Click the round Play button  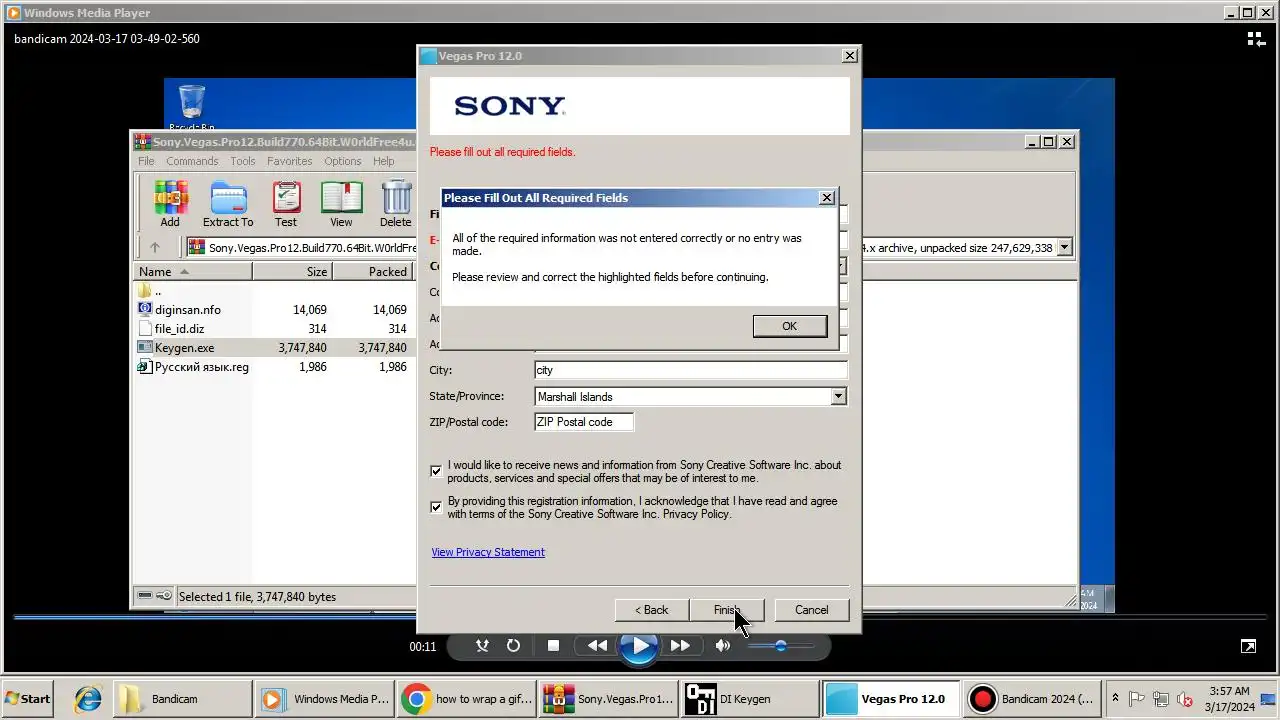pos(639,646)
